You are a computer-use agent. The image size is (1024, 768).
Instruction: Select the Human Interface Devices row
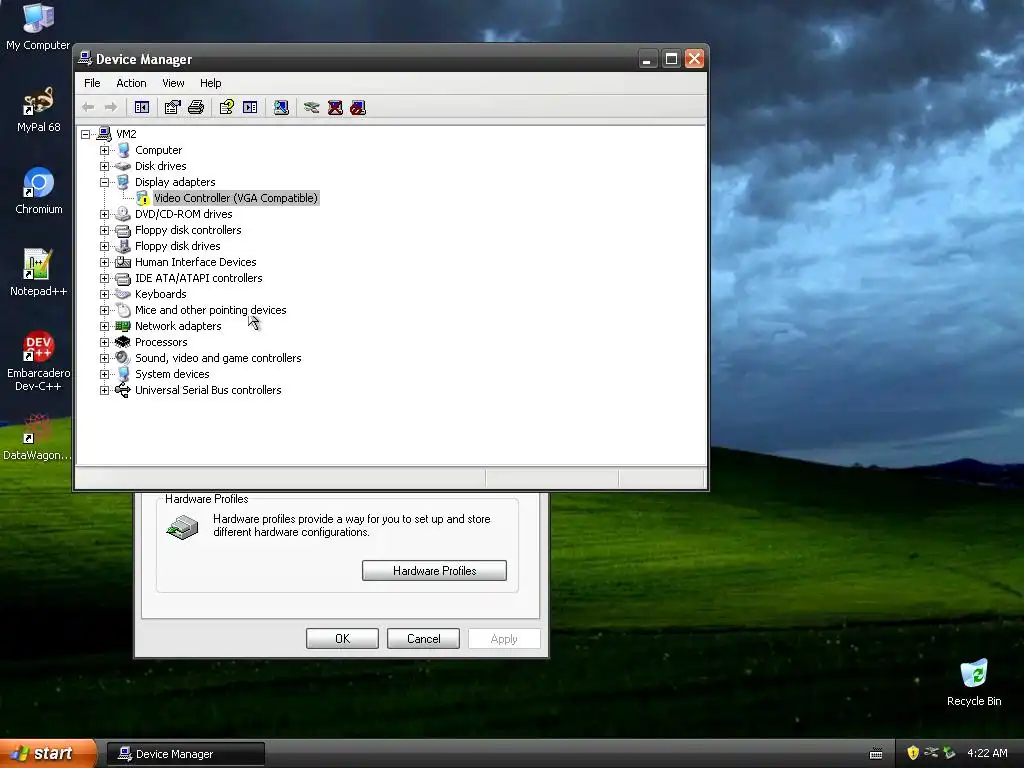(x=195, y=262)
